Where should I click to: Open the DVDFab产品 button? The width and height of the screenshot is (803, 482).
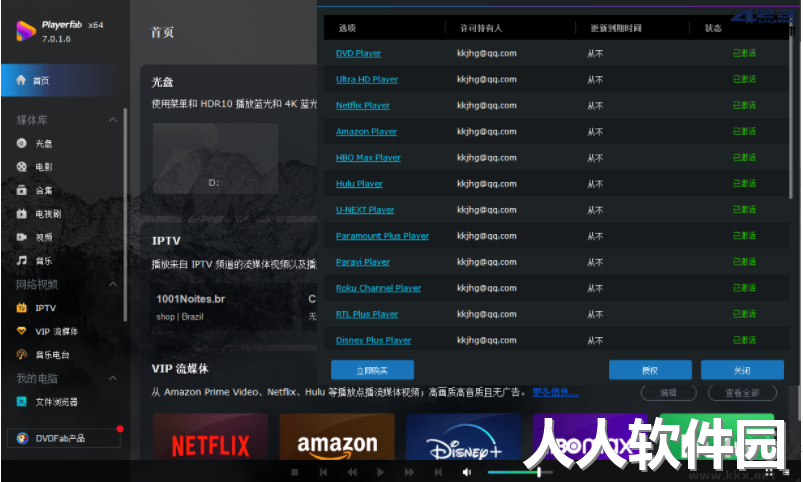point(64,438)
